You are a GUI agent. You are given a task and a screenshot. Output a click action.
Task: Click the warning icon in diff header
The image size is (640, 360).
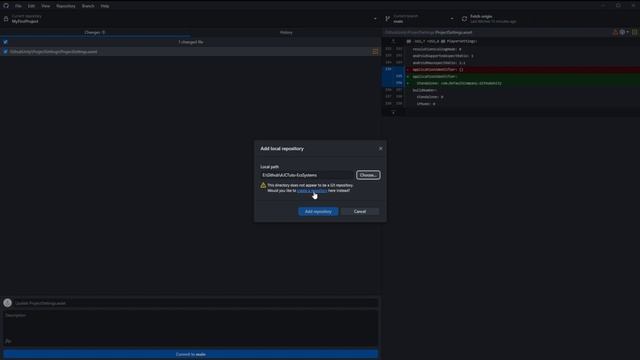[x=615, y=32]
